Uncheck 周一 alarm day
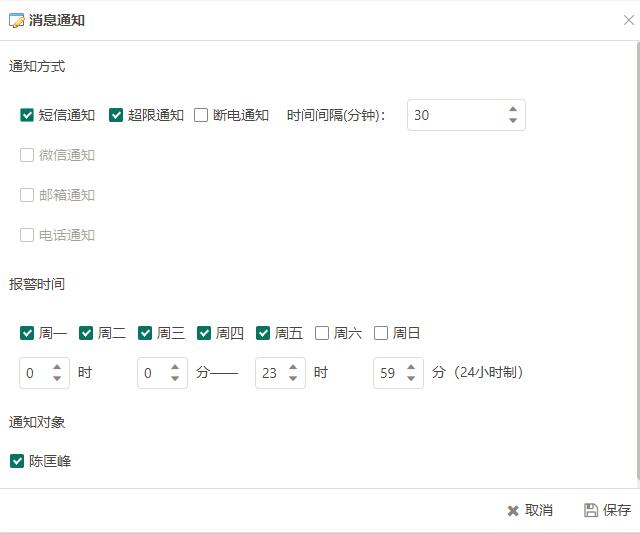The width and height of the screenshot is (640, 534). [27, 333]
